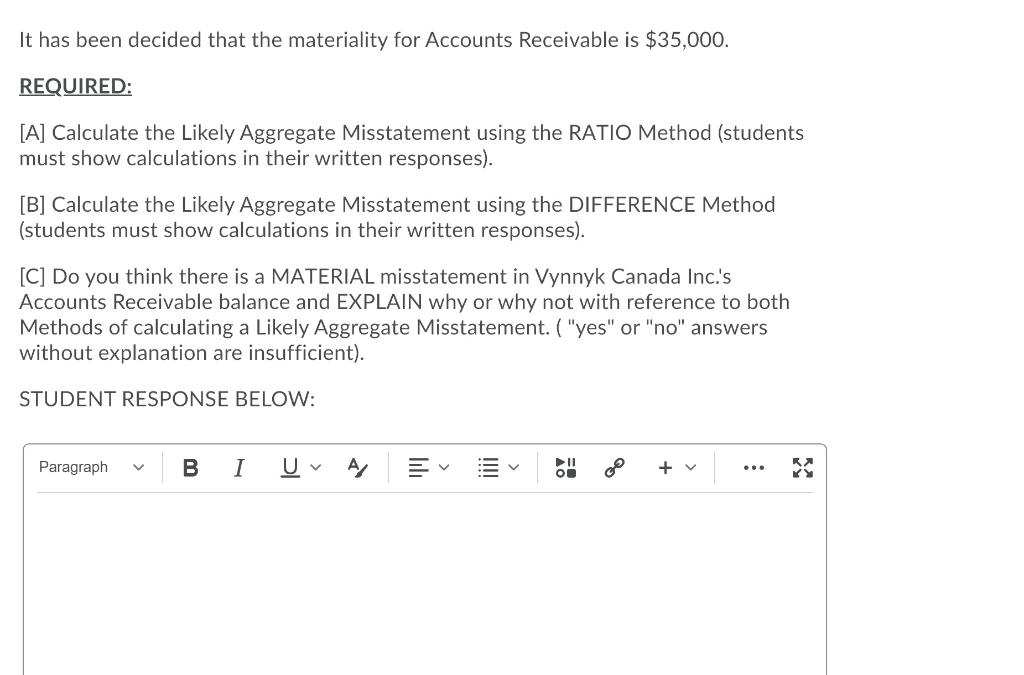Open the Paragraph format dropdown

coord(91,467)
